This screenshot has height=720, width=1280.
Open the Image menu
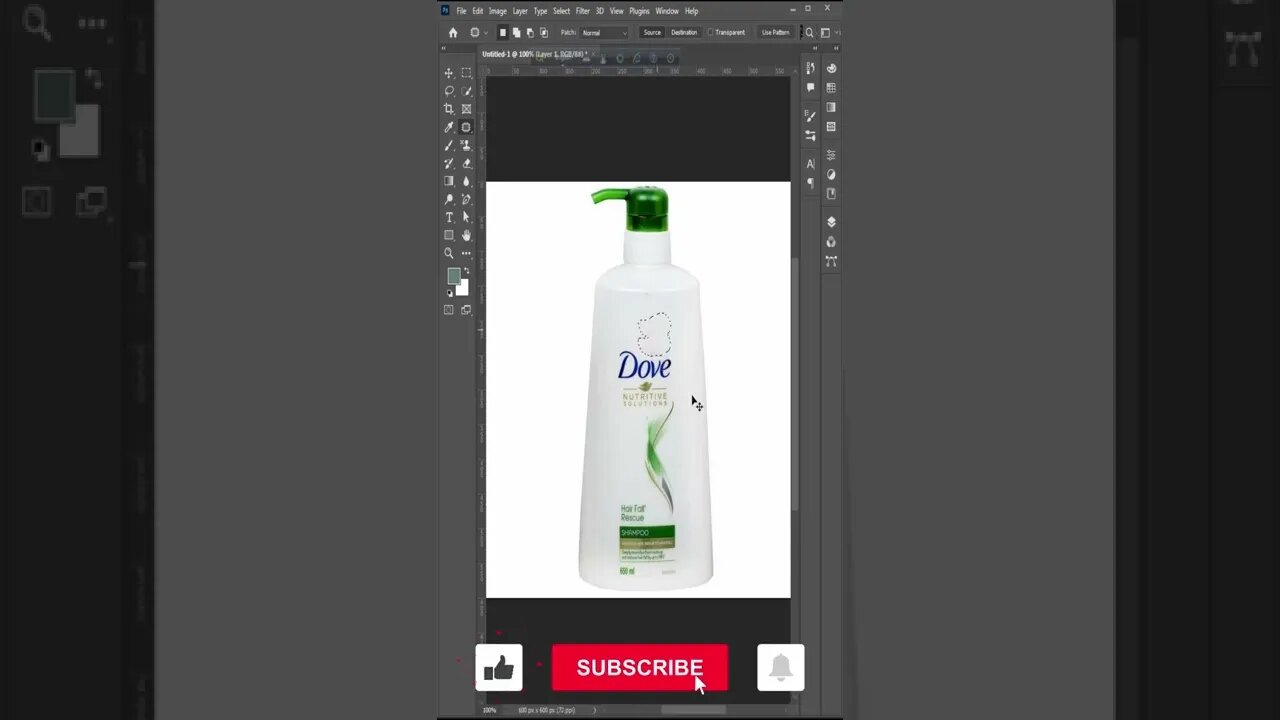point(497,11)
